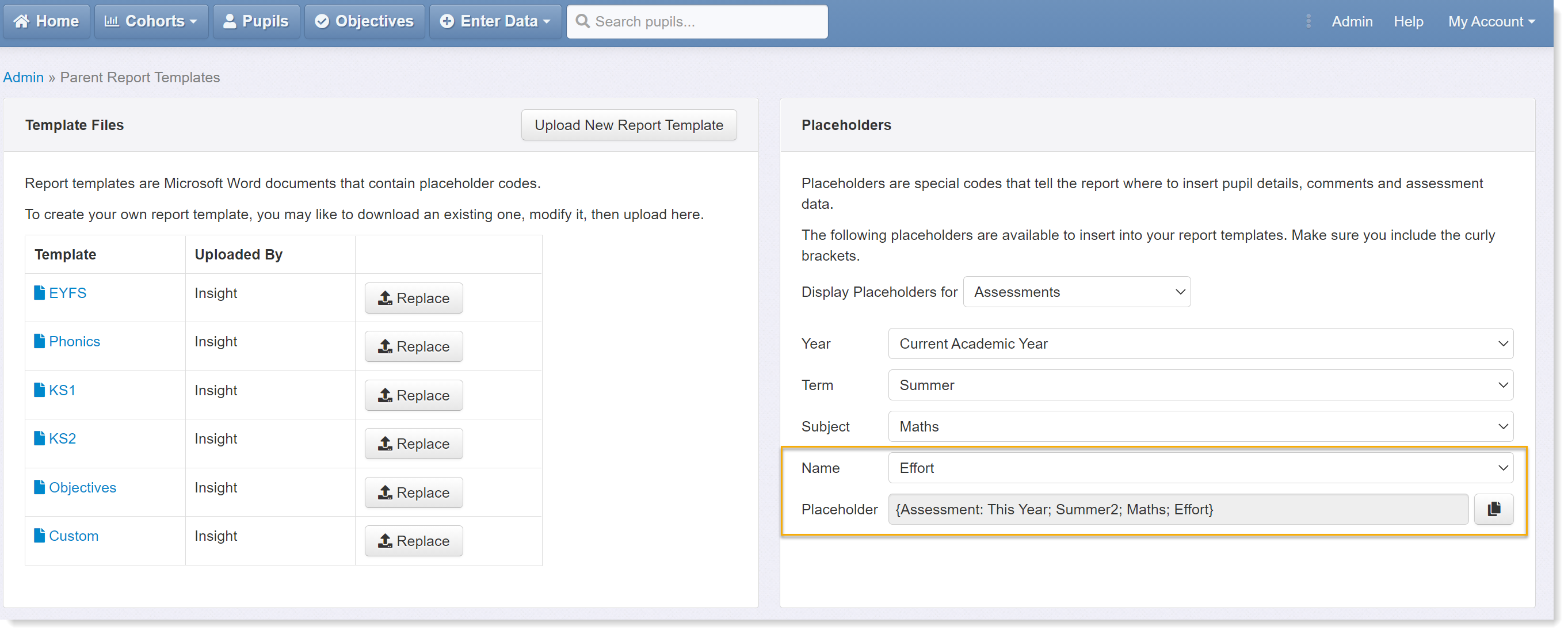
Task: Click the search magnifier icon
Action: [582, 21]
